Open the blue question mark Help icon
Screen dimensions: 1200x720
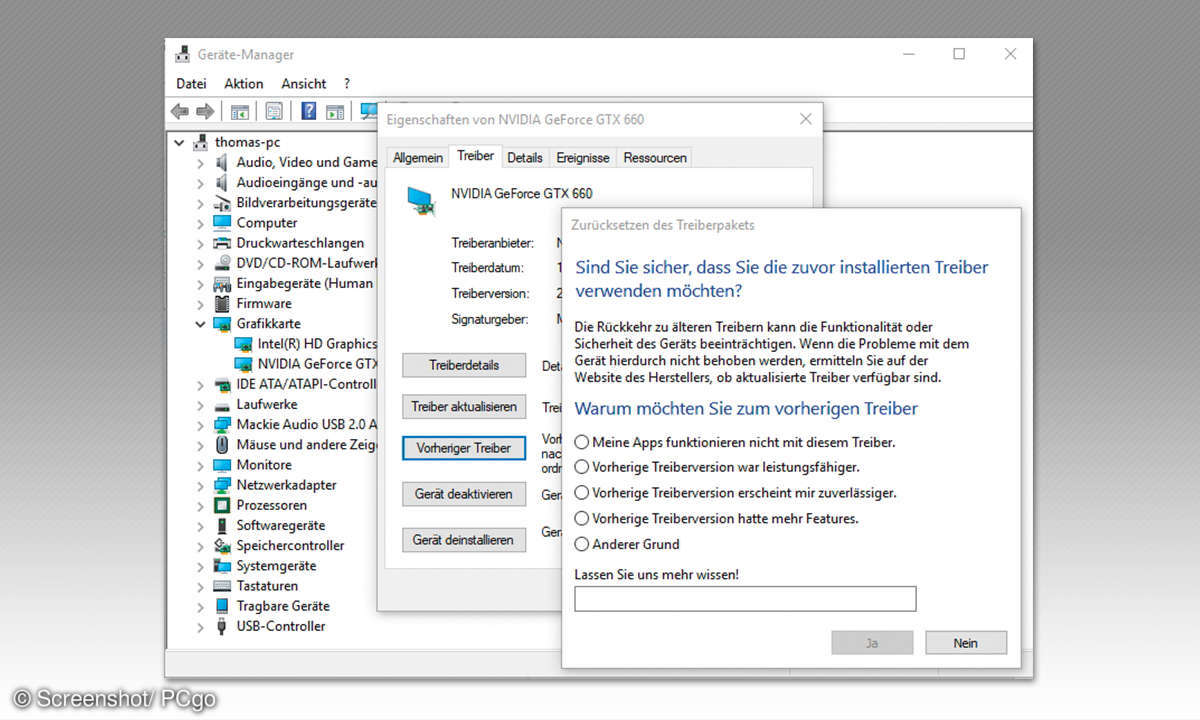click(309, 111)
